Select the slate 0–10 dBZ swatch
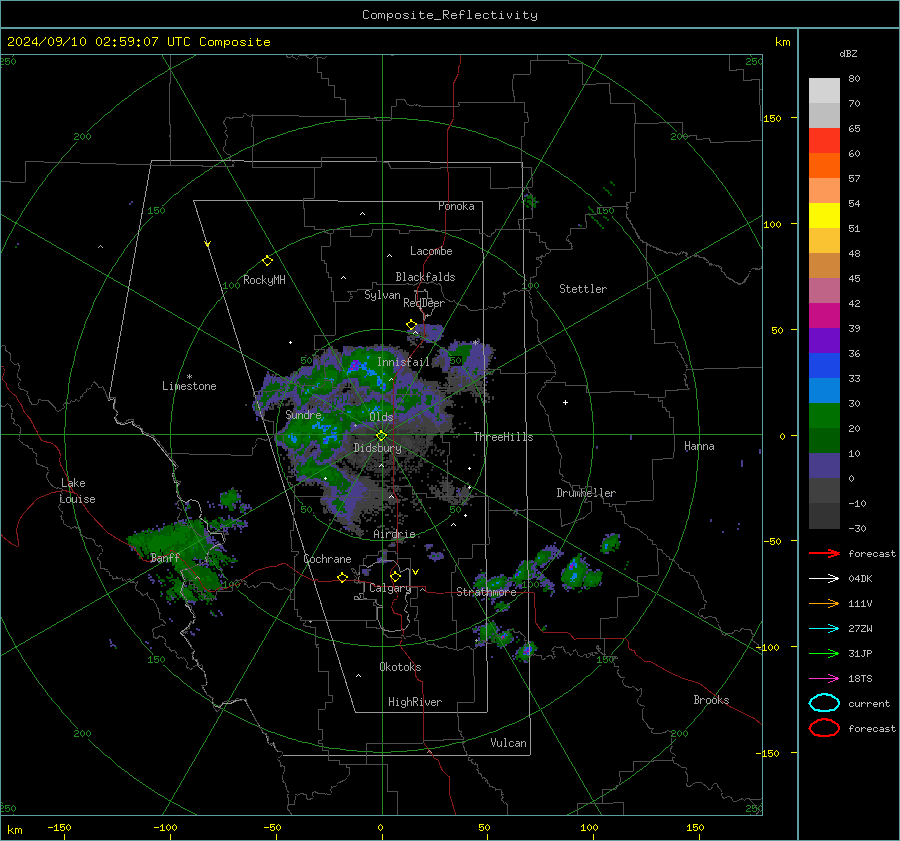This screenshot has width=900, height=841. click(x=824, y=466)
